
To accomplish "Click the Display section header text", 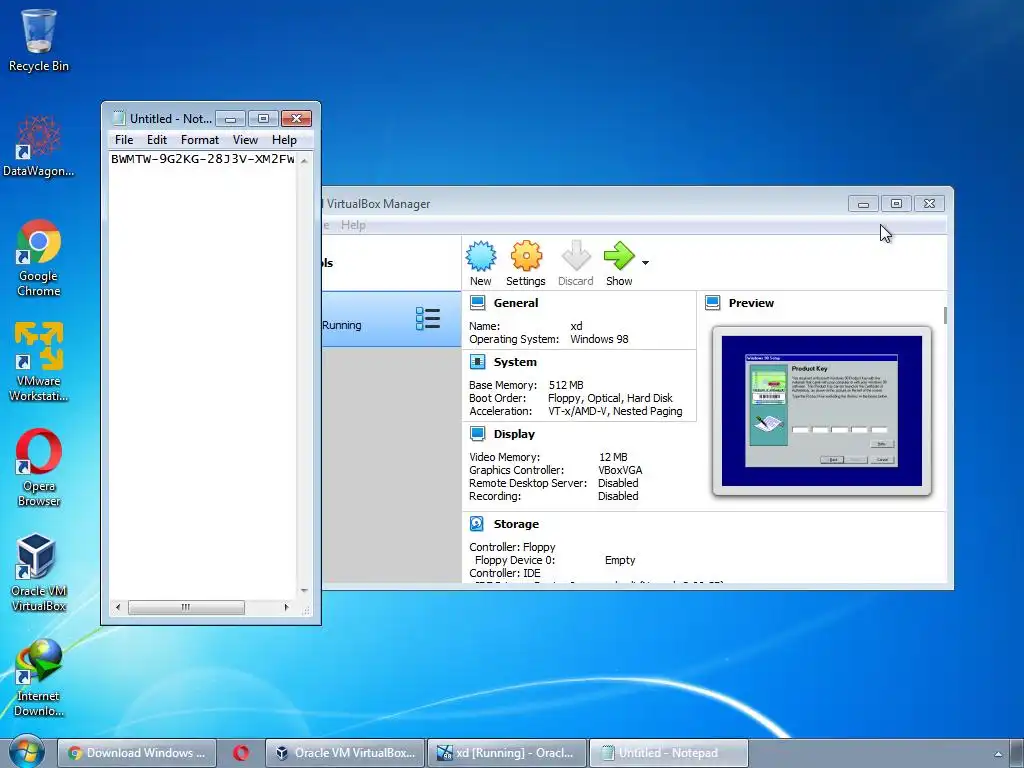I will point(514,434).
